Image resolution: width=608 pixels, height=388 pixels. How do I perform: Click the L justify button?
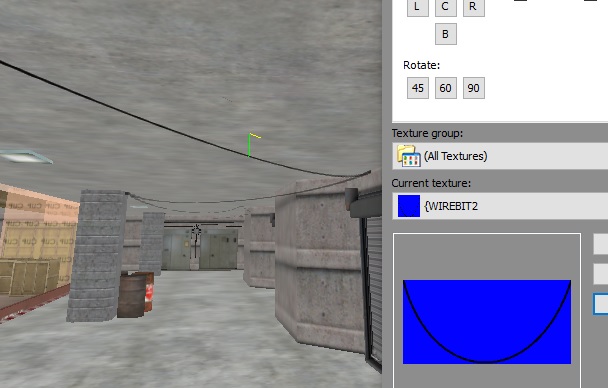(x=418, y=7)
